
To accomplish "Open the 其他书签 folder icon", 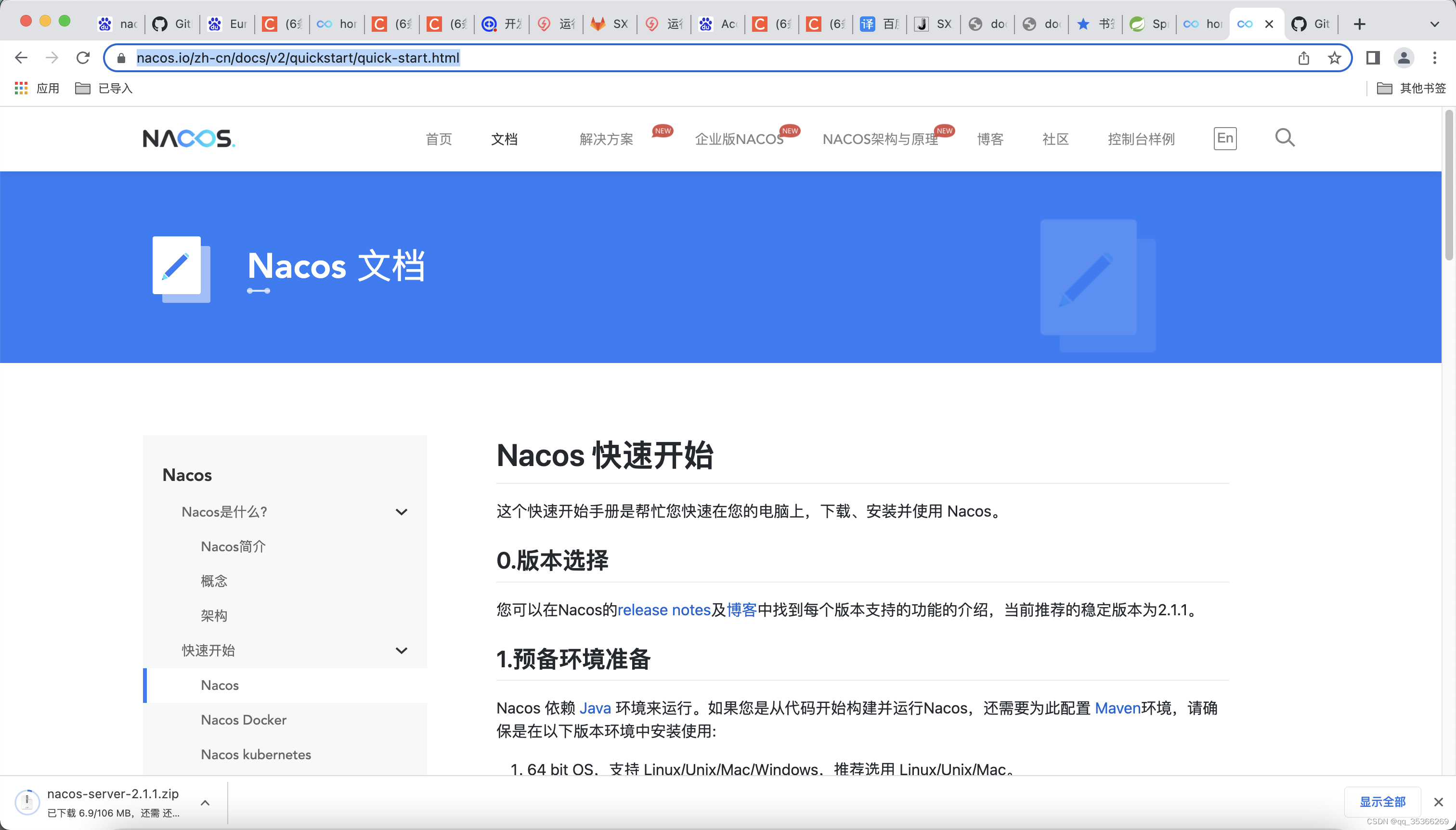I will click(1384, 88).
